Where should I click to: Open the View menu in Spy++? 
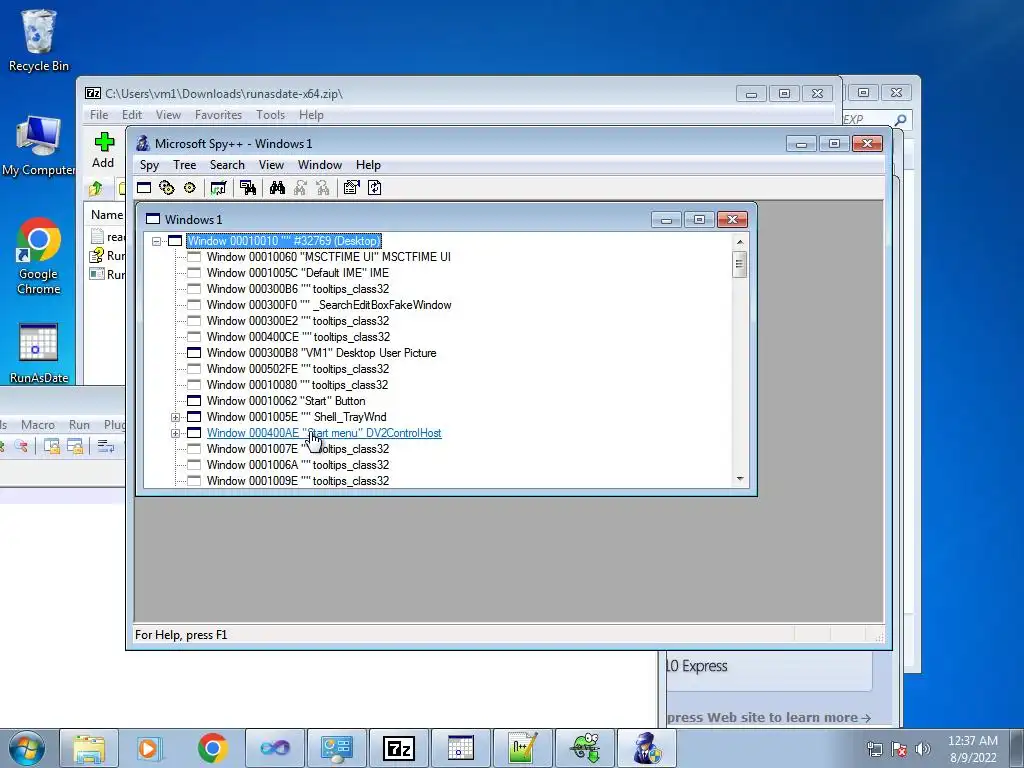click(x=271, y=165)
